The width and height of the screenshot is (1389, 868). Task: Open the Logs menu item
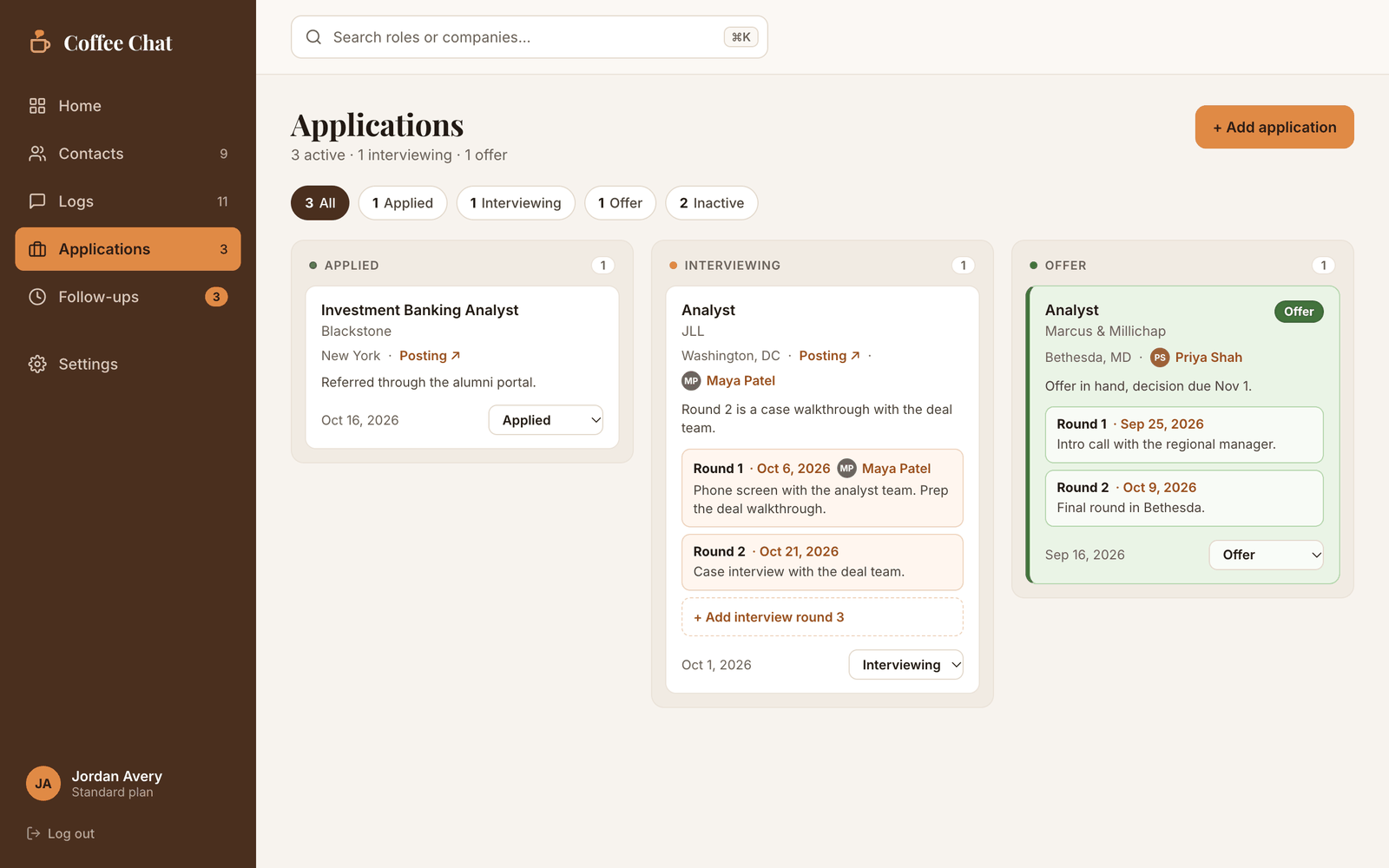(128, 201)
